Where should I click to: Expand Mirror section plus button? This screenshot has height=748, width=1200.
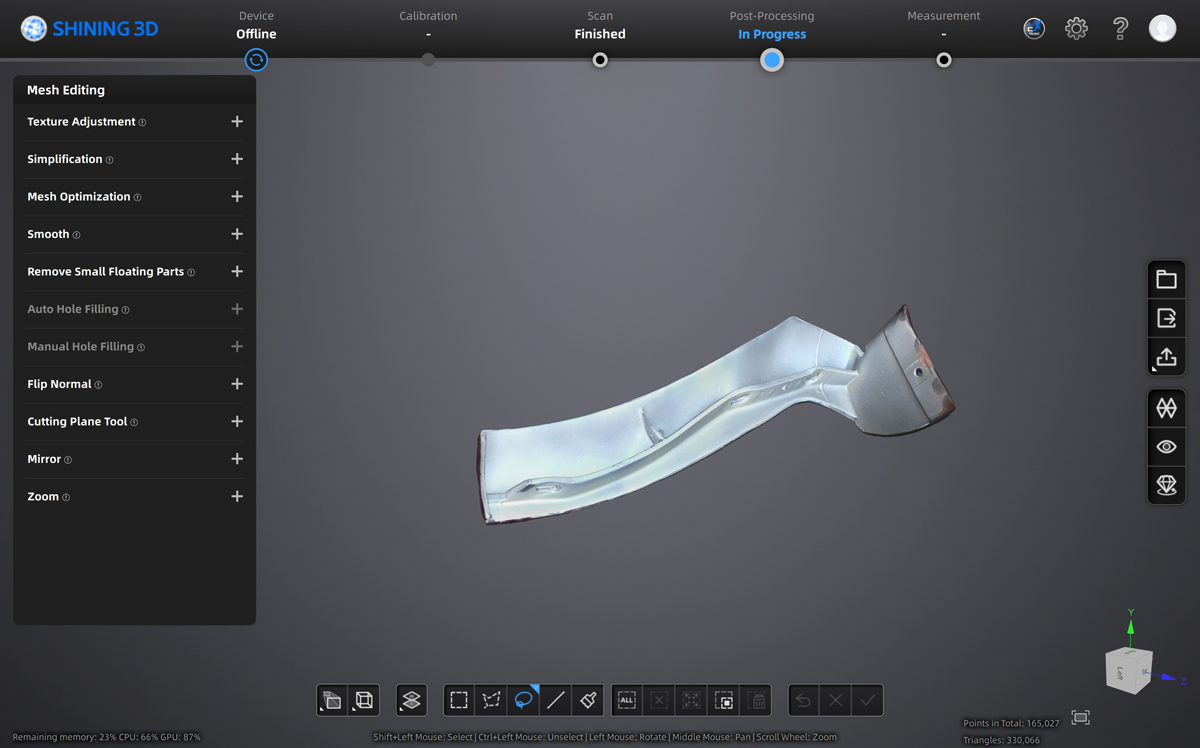[x=237, y=459]
